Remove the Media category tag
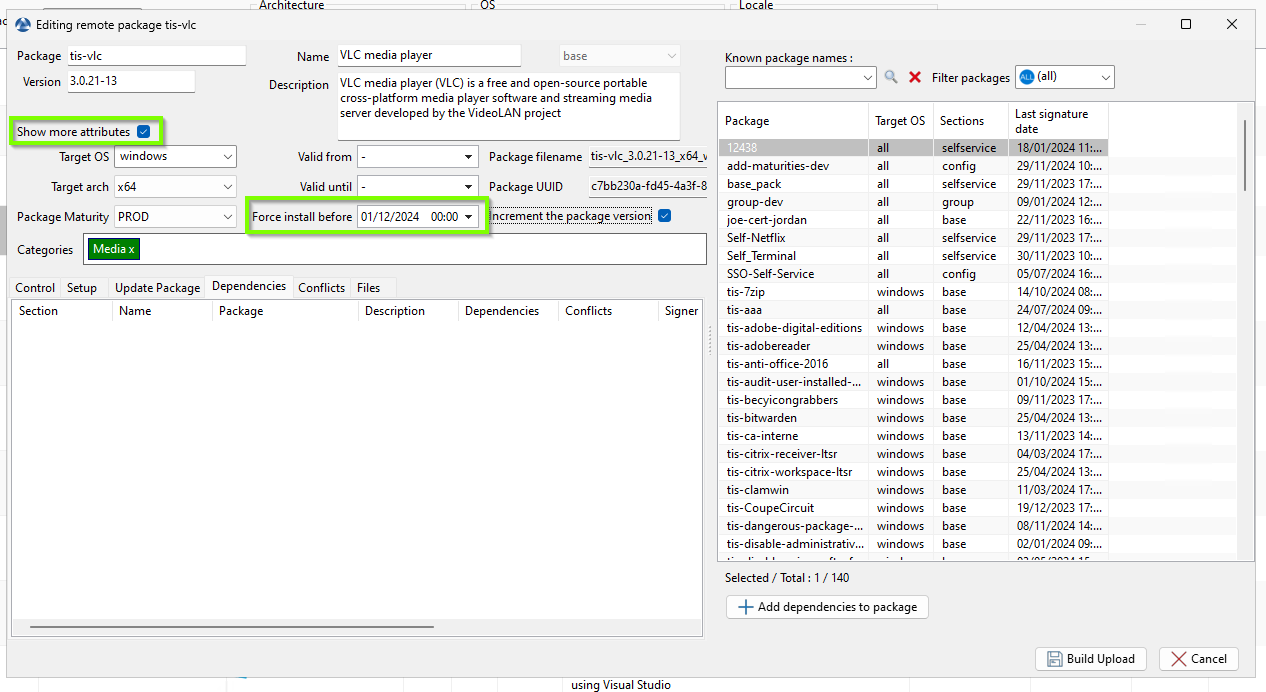 [132, 250]
